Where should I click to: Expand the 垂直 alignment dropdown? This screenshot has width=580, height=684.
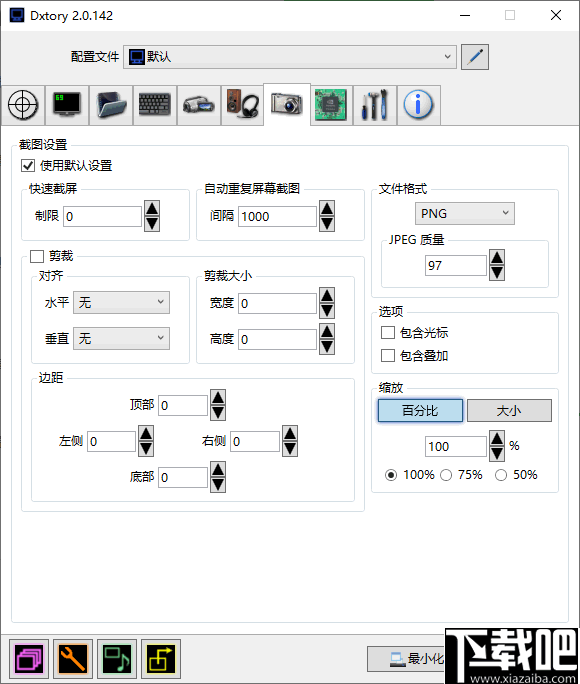(121, 338)
